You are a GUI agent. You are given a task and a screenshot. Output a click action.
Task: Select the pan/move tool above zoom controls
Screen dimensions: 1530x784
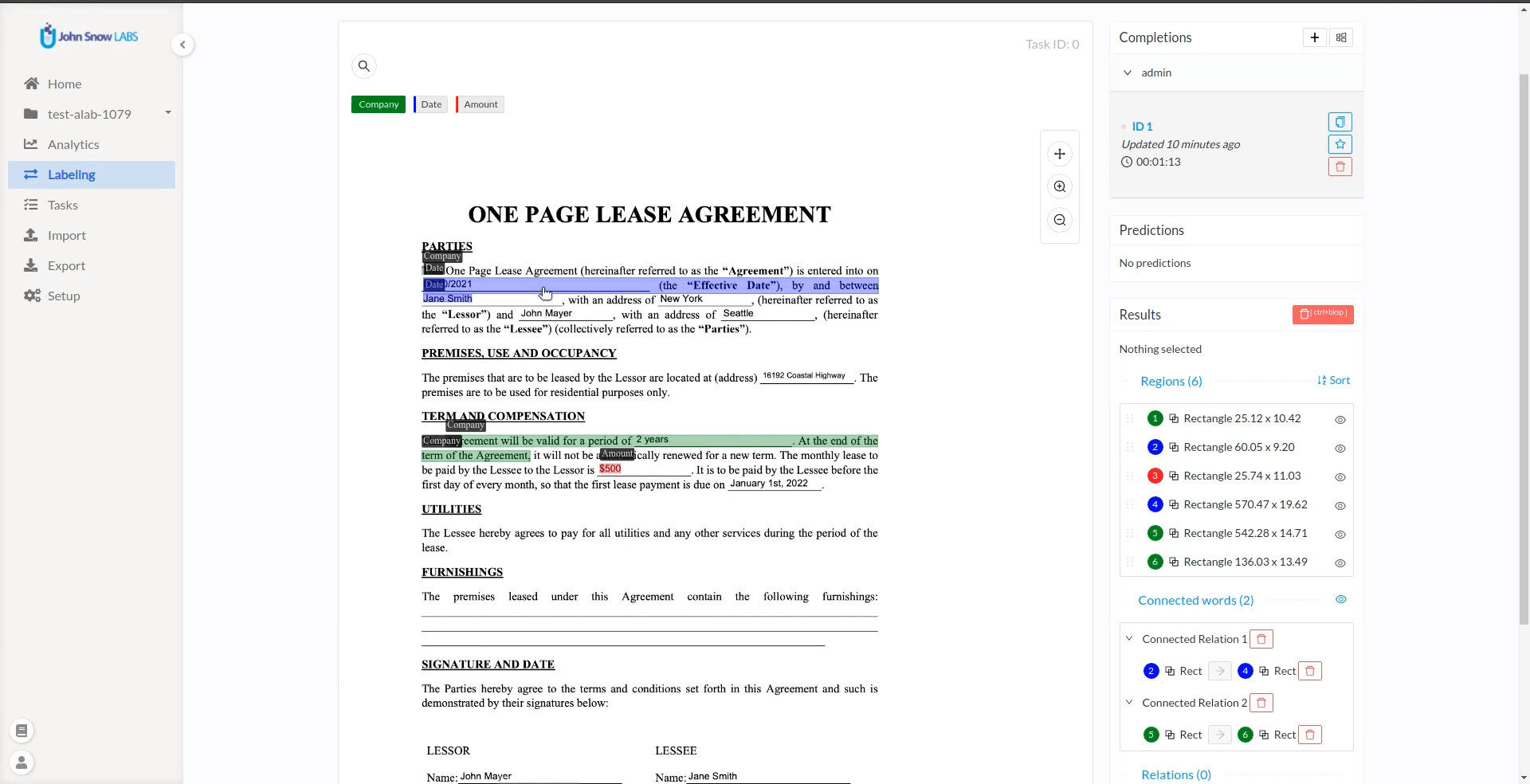1060,154
